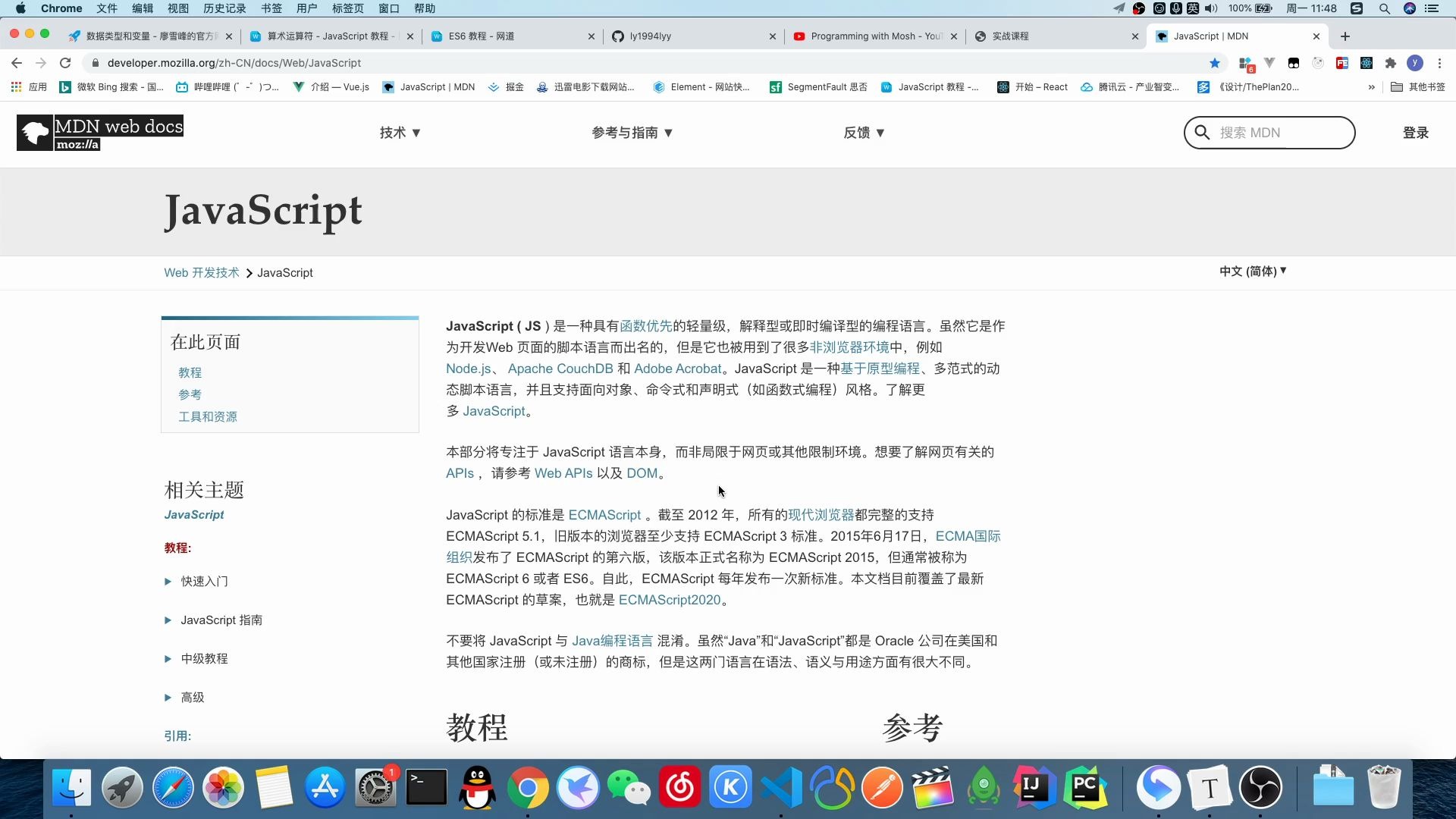Open the 中文 (简体) language selector

pyautogui.click(x=1253, y=271)
